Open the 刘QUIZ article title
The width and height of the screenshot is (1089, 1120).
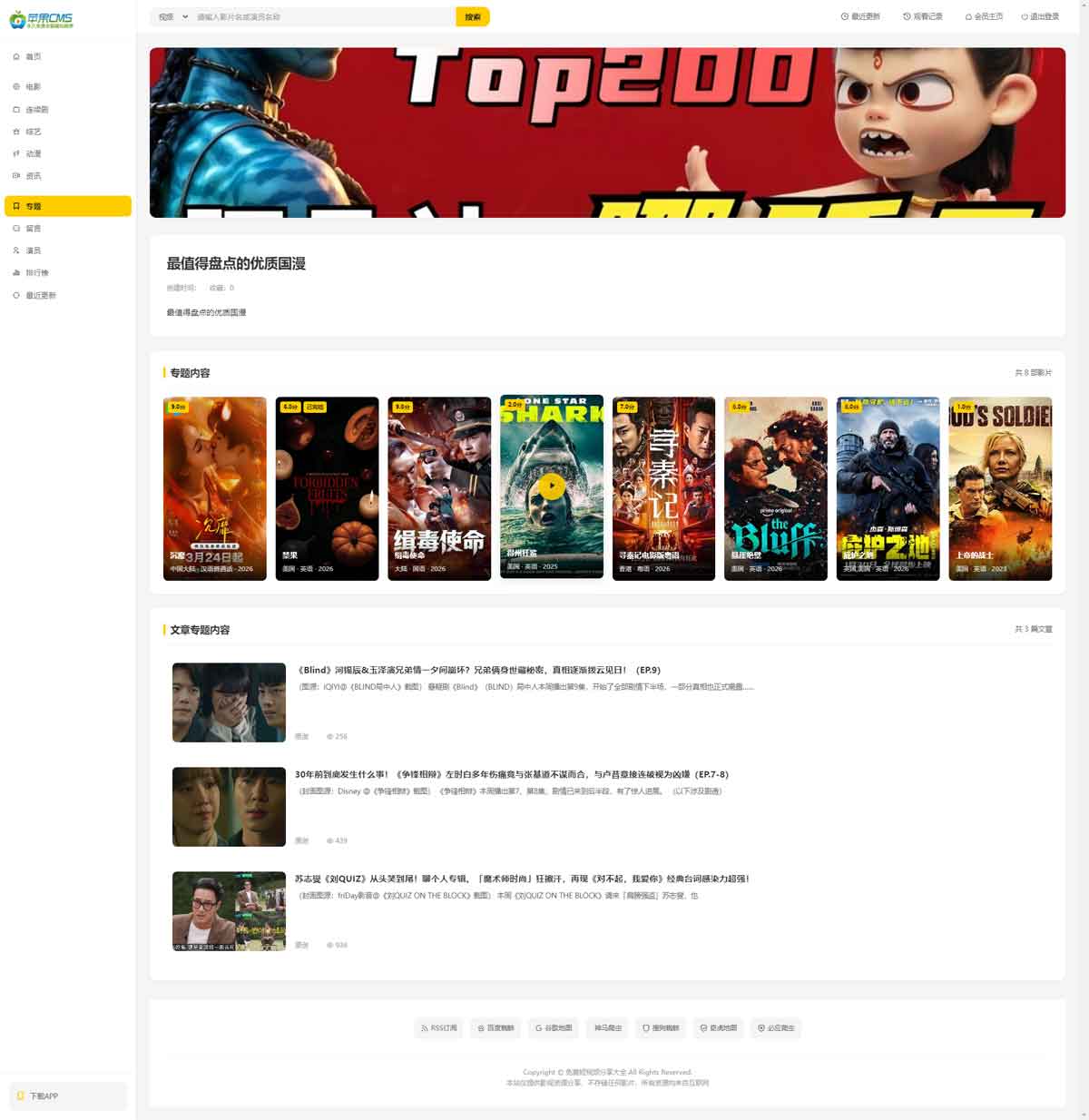522,879
